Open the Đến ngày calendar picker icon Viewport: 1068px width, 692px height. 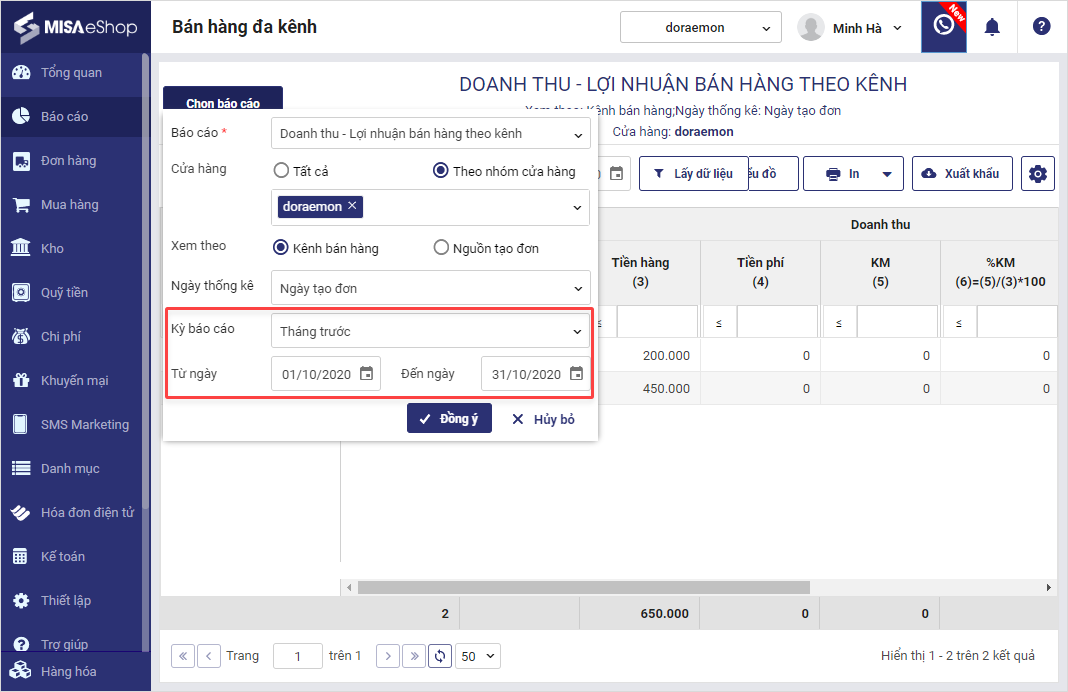coord(576,373)
